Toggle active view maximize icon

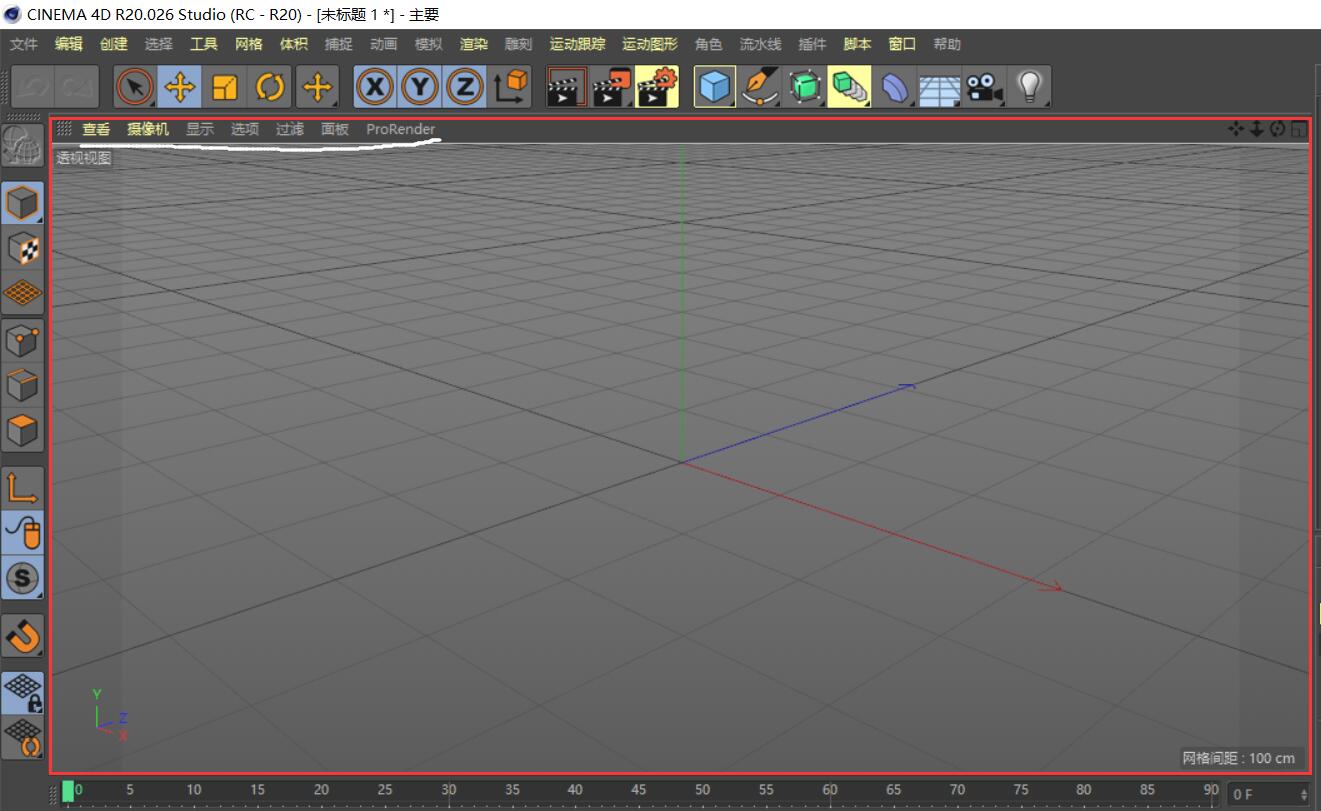pyautogui.click(x=1298, y=129)
